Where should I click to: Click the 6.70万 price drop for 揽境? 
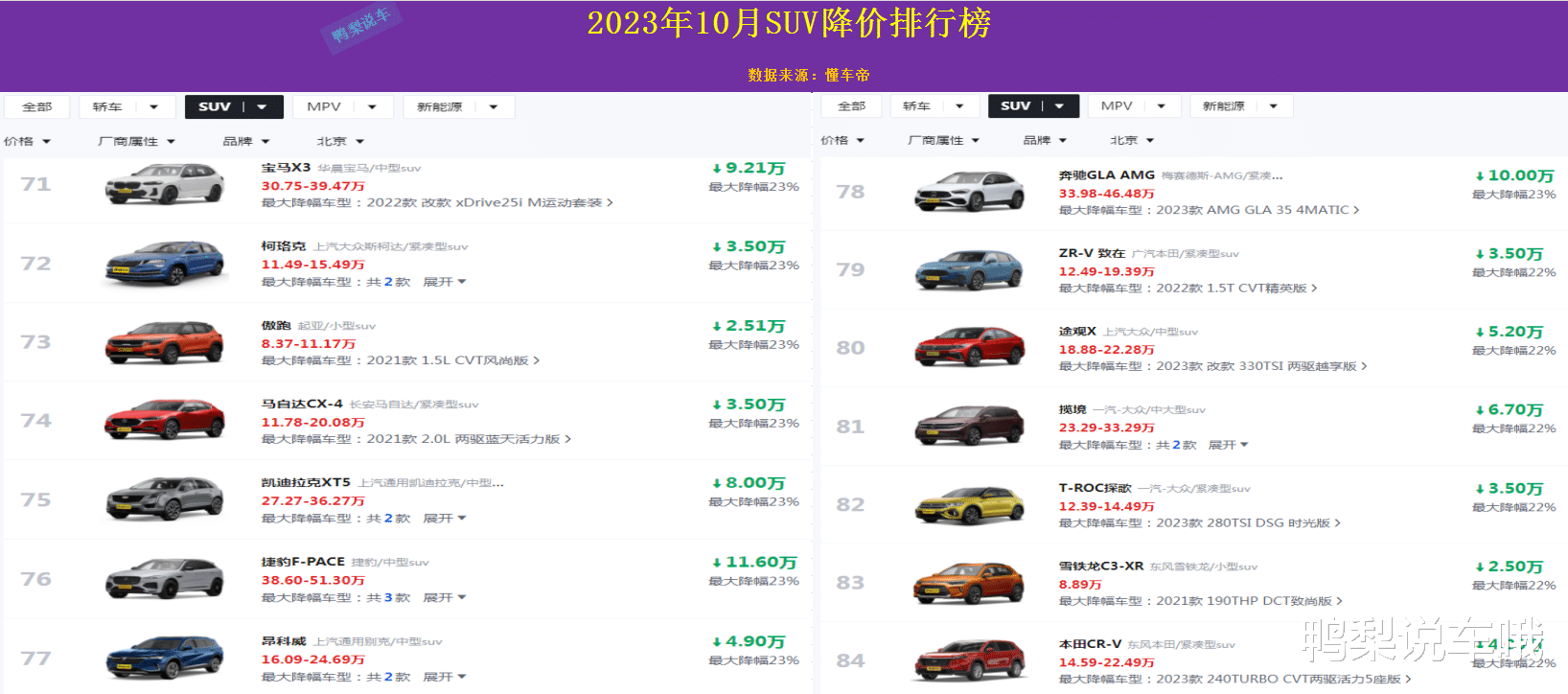(1509, 410)
